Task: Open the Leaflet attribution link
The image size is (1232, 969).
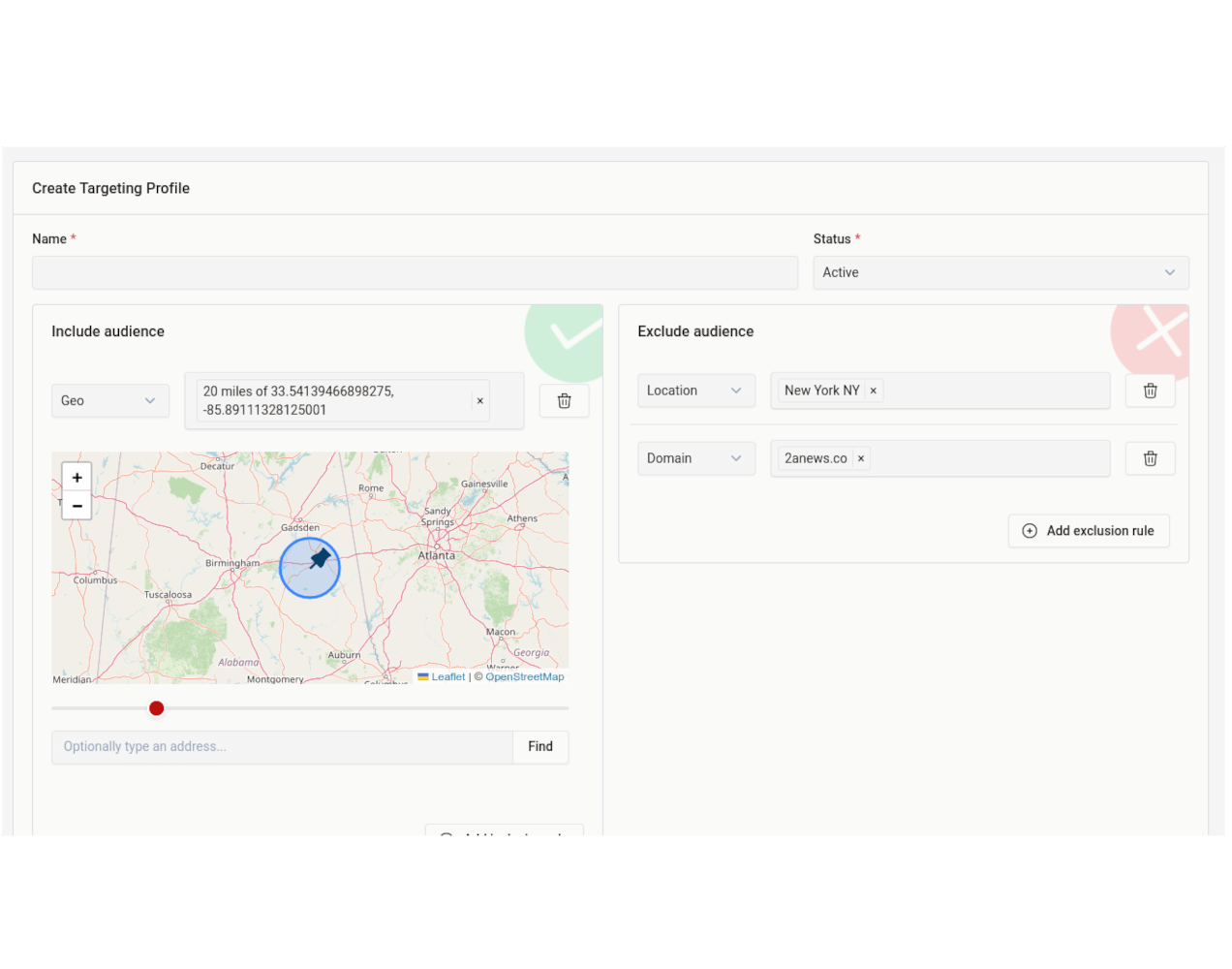Action: pyautogui.click(x=447, y=677)
